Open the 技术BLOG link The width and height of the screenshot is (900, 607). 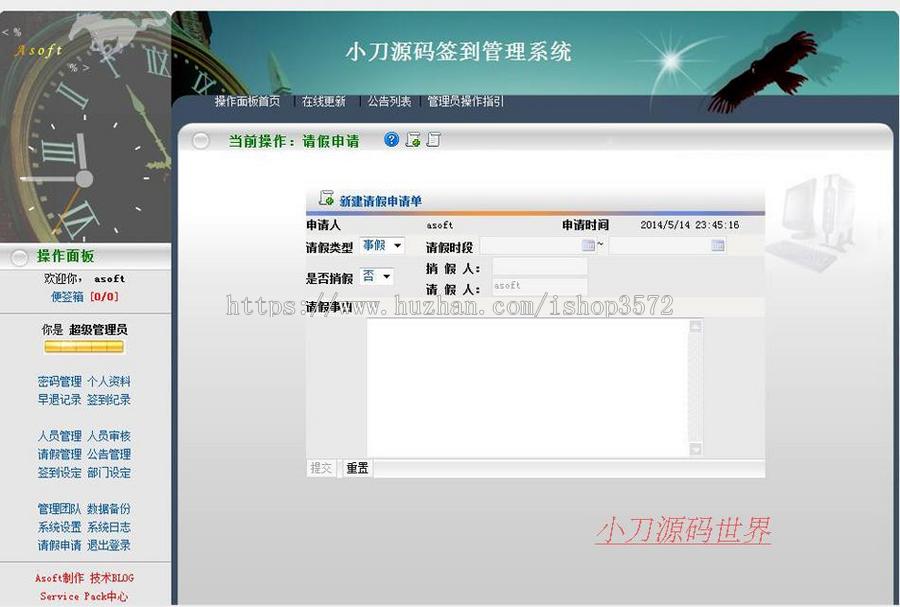(112, 578)
